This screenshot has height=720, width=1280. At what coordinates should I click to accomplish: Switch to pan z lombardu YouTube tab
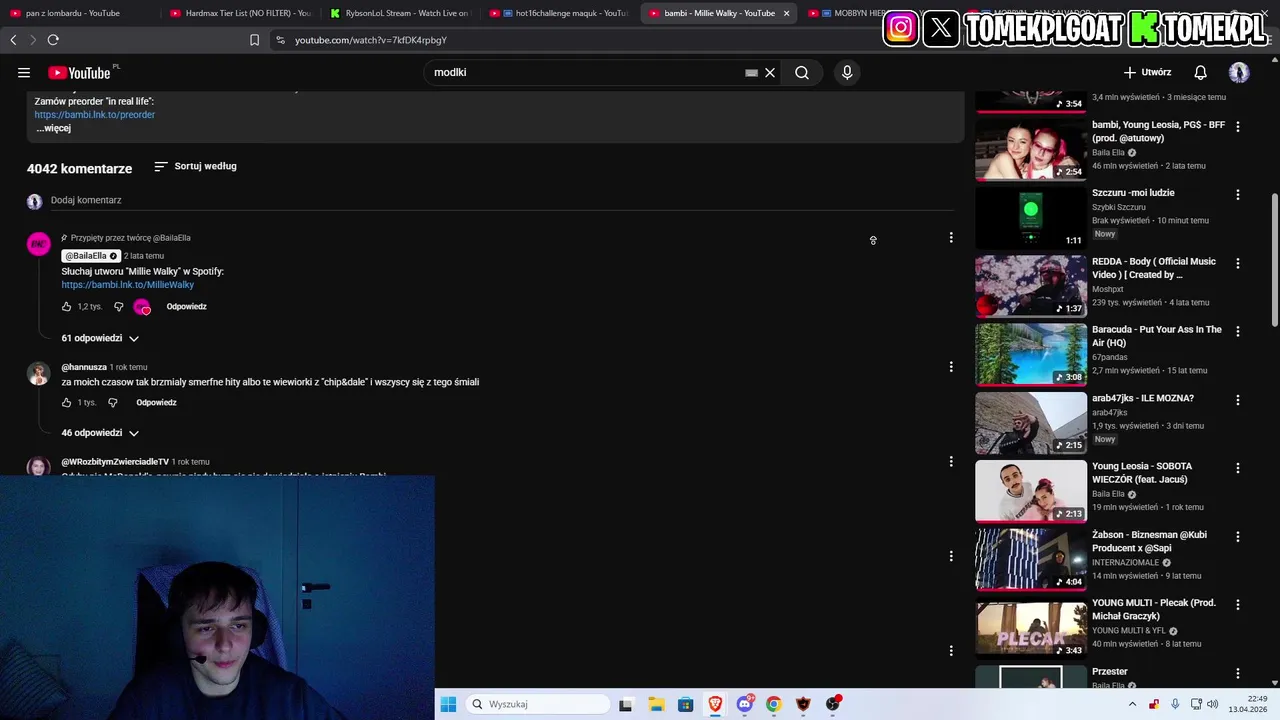78,13
